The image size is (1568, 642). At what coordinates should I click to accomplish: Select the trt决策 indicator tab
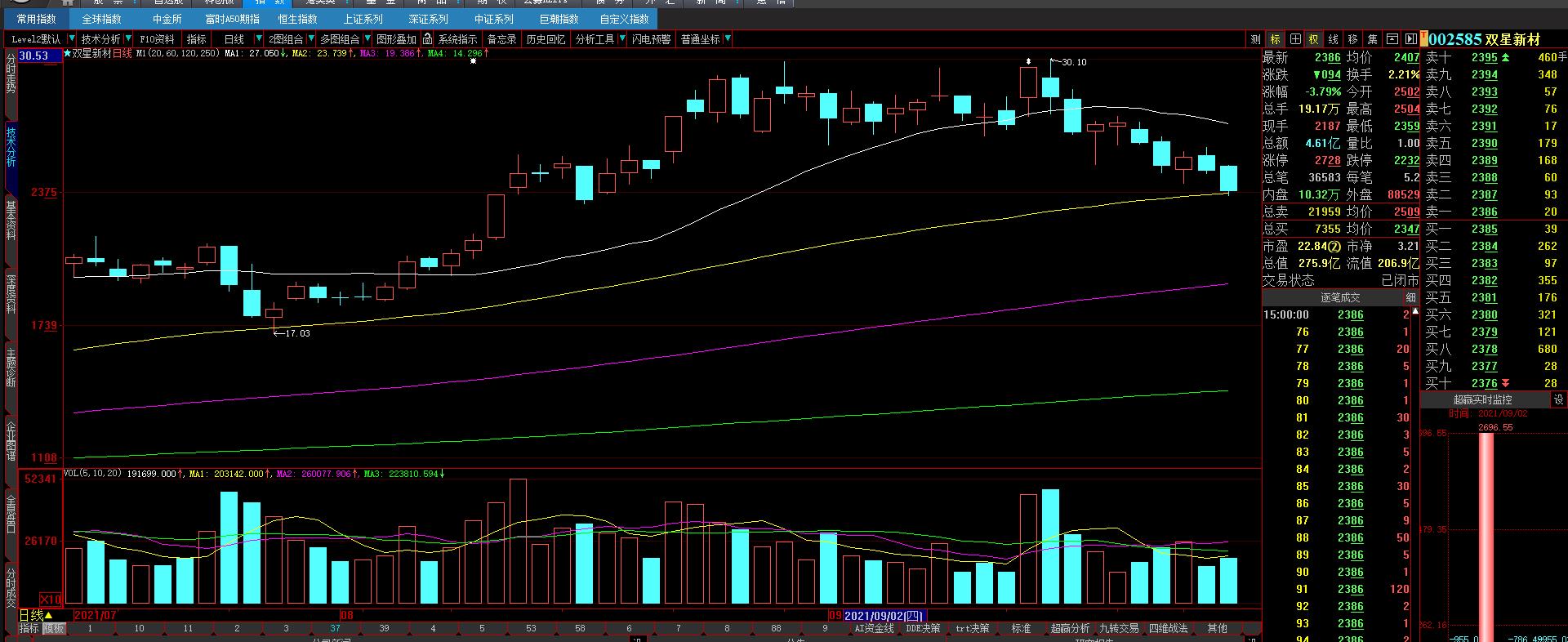972,629
